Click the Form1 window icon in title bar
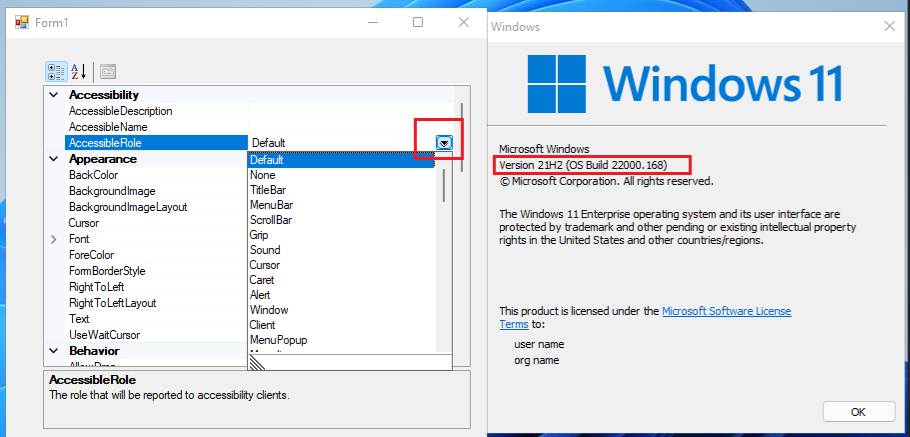910x437 pixels. tap(22, 23)
